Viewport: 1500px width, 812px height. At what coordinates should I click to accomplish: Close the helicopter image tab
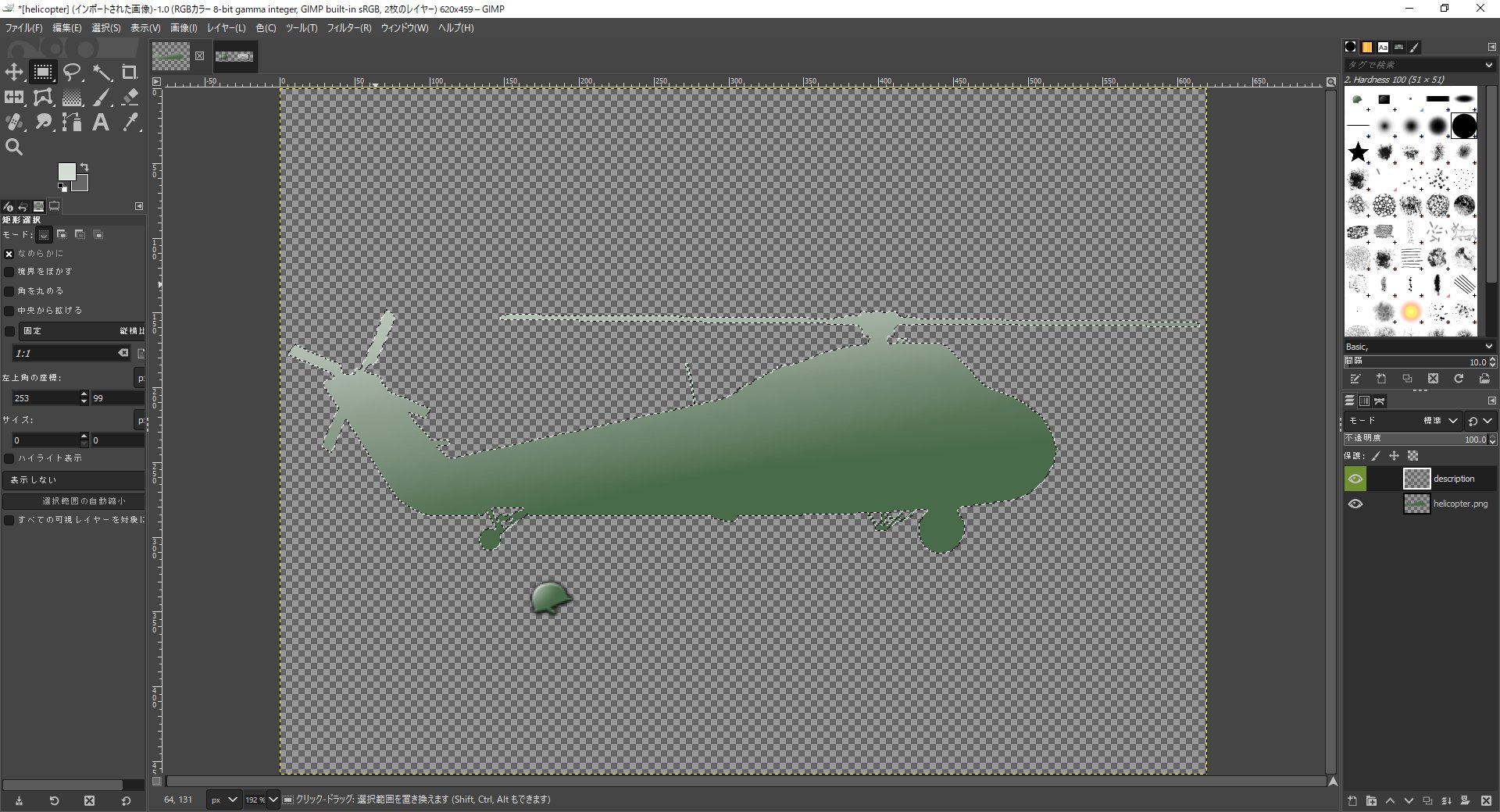199,56
